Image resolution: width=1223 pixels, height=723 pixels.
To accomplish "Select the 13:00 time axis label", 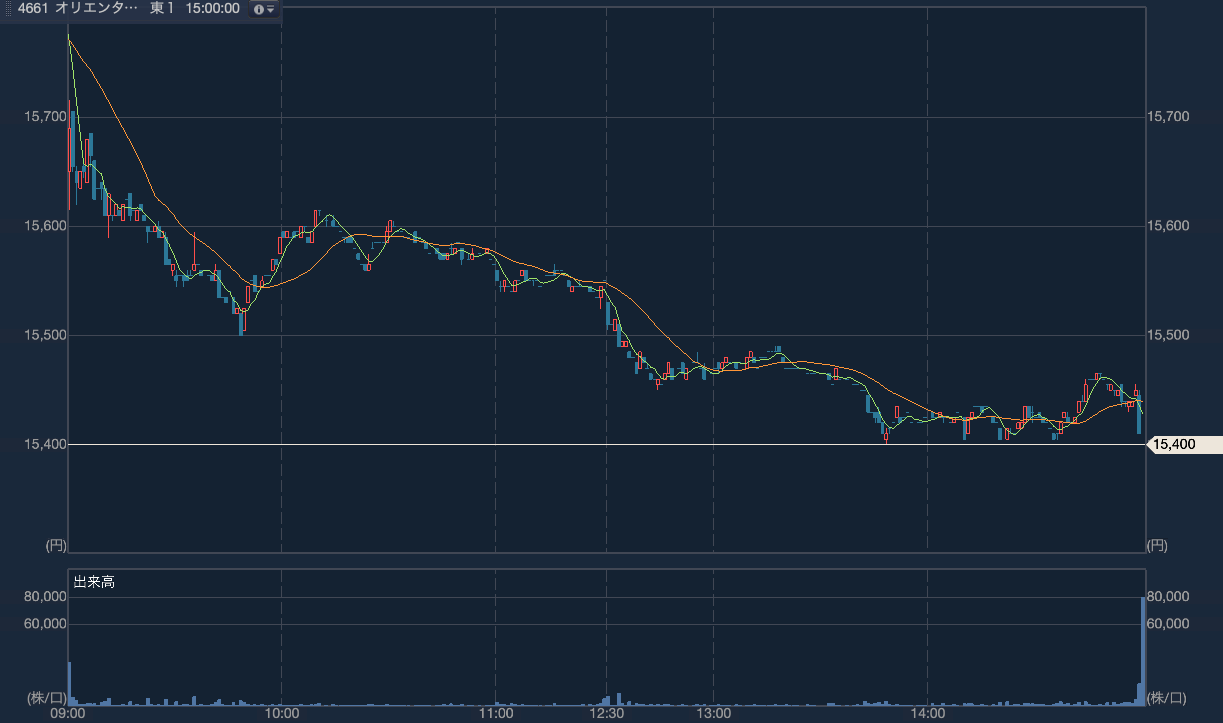I will pos(713,714).
